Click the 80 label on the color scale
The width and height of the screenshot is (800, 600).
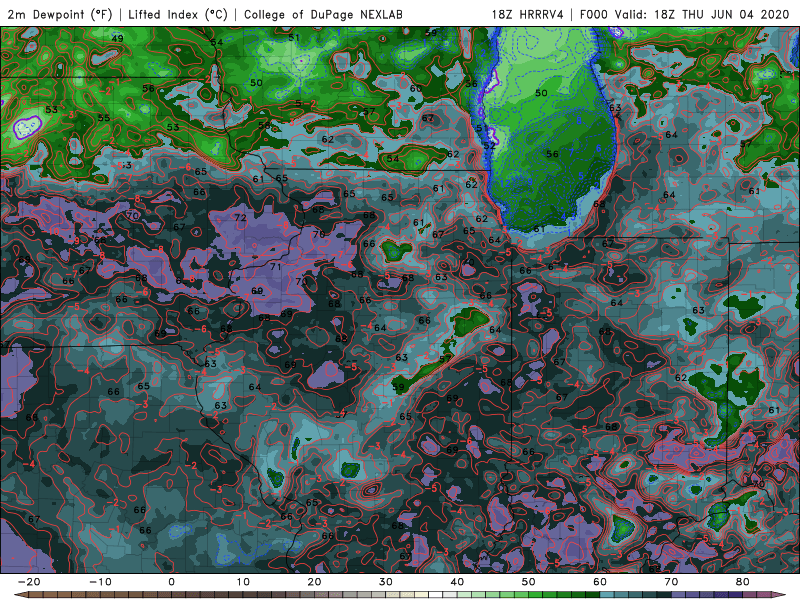(743, 582)
